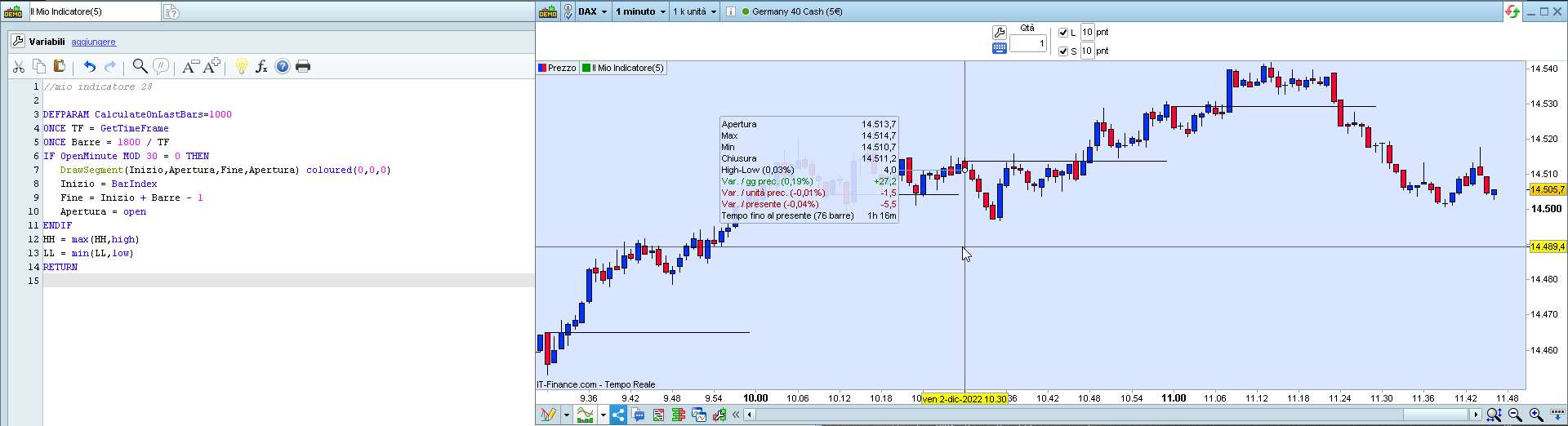Select the Prezzo chart label
The width and height of the screenshot is (1568, 426).
coord(557,68)
